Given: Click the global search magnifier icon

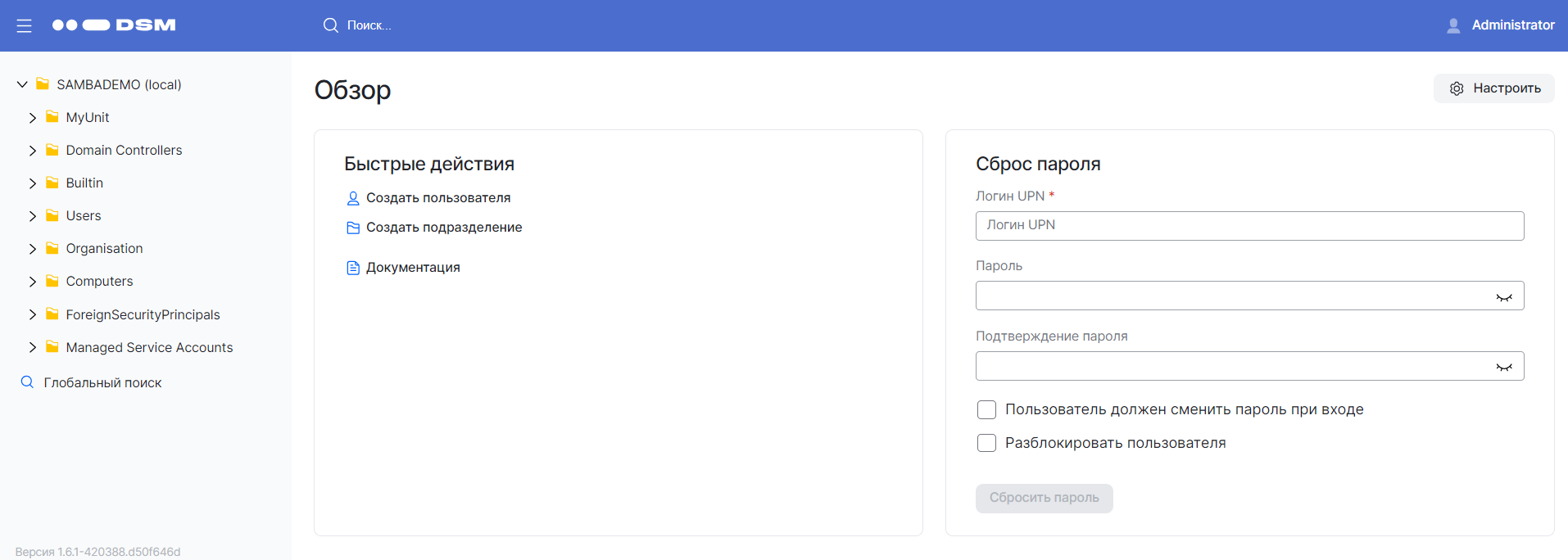Looking at the screenshot, I should [x=27, y=382].
